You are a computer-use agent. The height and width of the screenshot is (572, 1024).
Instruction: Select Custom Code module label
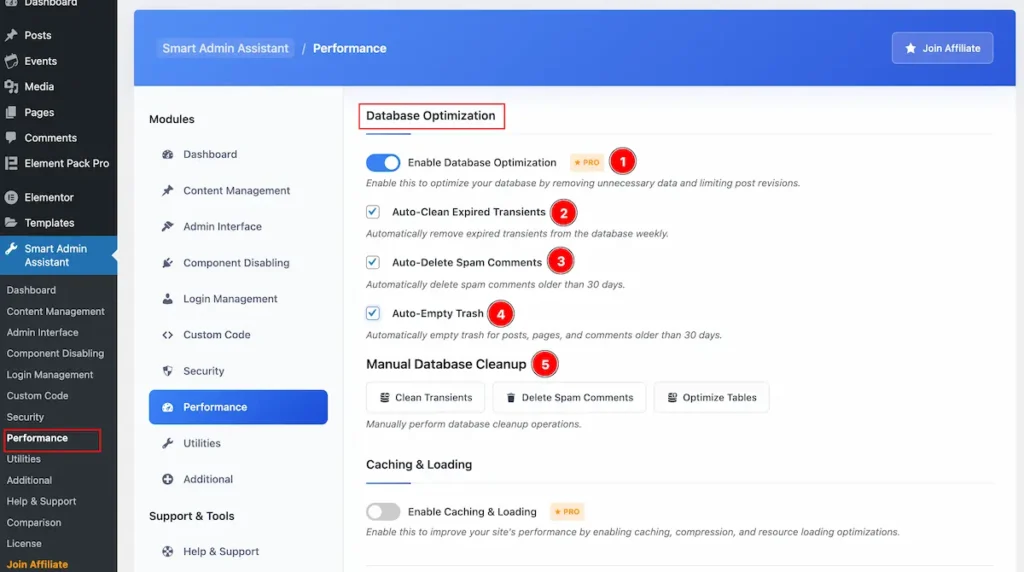click(x=216, y=335)
